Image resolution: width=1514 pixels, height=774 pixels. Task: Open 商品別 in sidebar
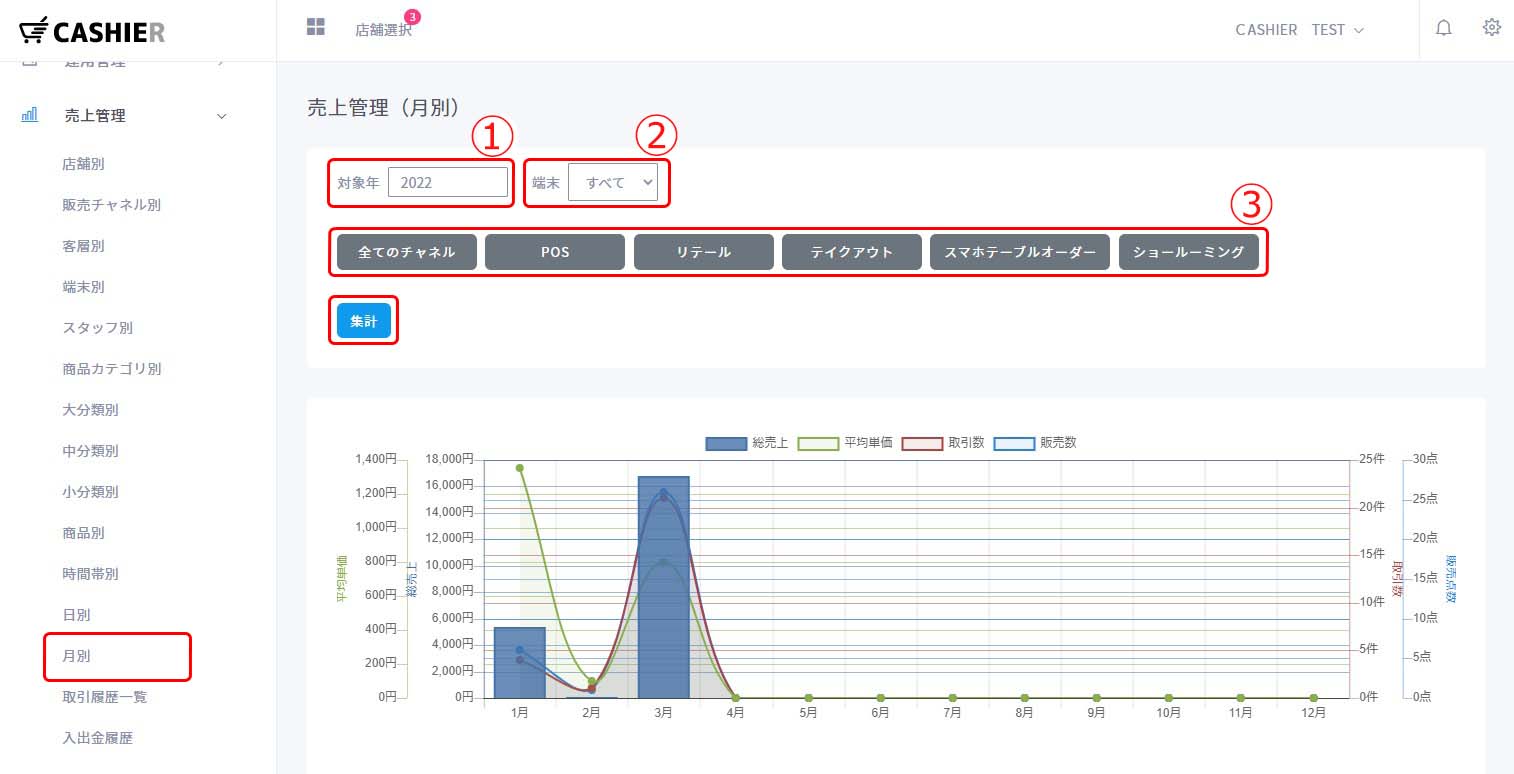[x=84, y=533]
